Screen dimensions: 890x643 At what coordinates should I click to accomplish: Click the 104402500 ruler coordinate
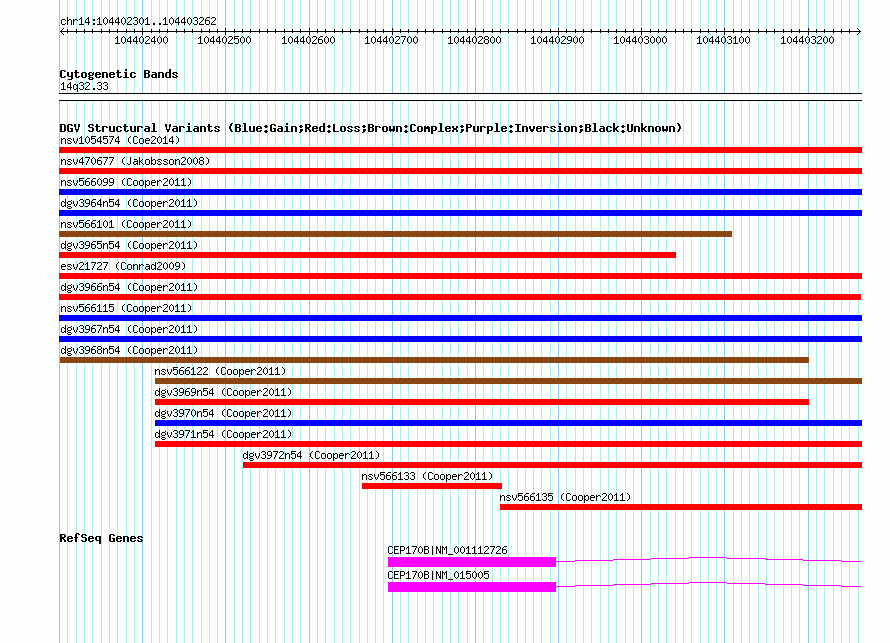(224, 40)
